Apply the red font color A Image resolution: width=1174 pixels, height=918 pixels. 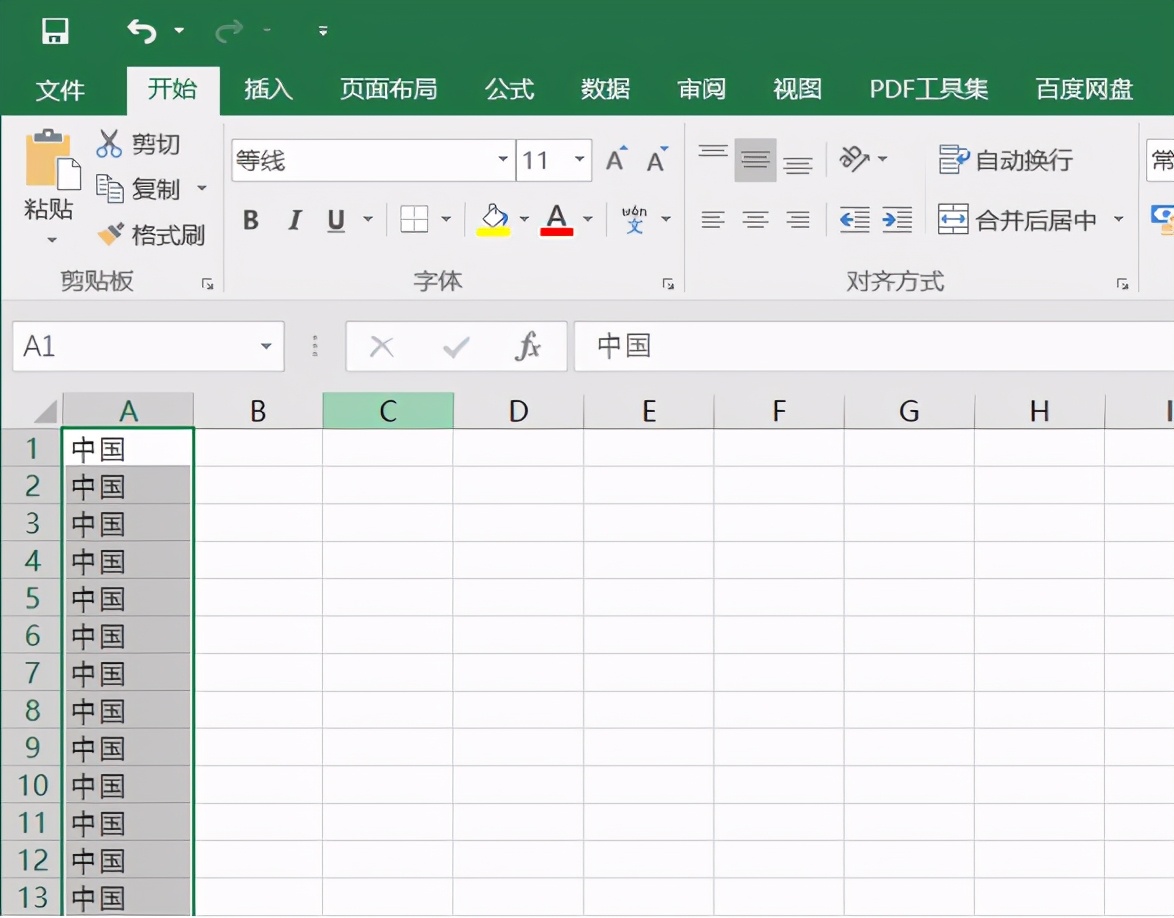click(x=556, y=219)
